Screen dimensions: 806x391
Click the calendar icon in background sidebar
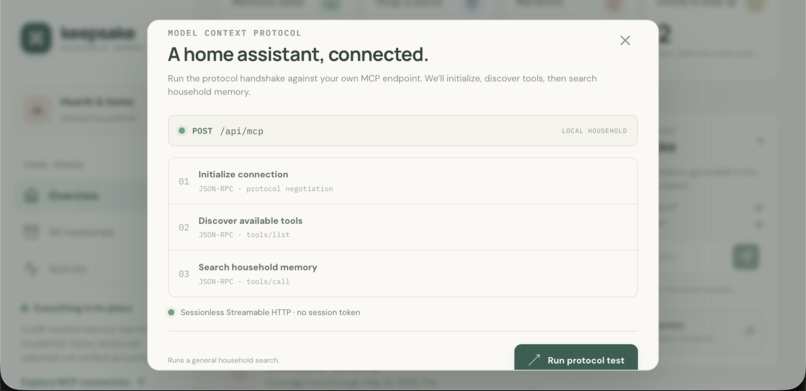[31, 232]
